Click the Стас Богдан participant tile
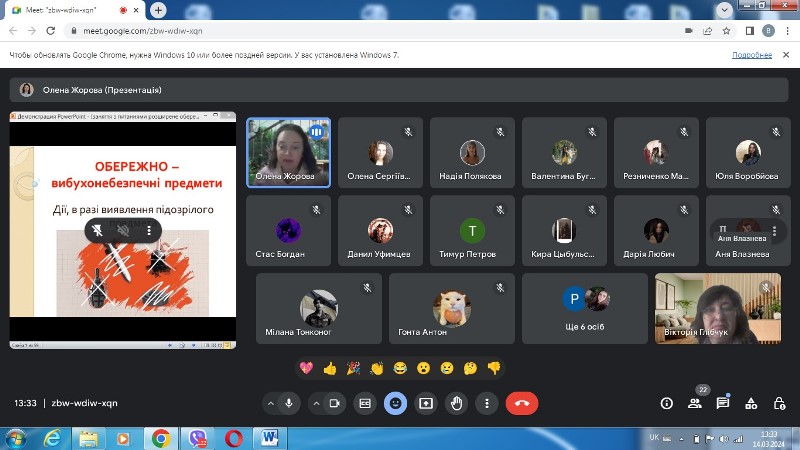Image resolution: width=800 pixels, height=450 pixels. click(x=289, y=231)
